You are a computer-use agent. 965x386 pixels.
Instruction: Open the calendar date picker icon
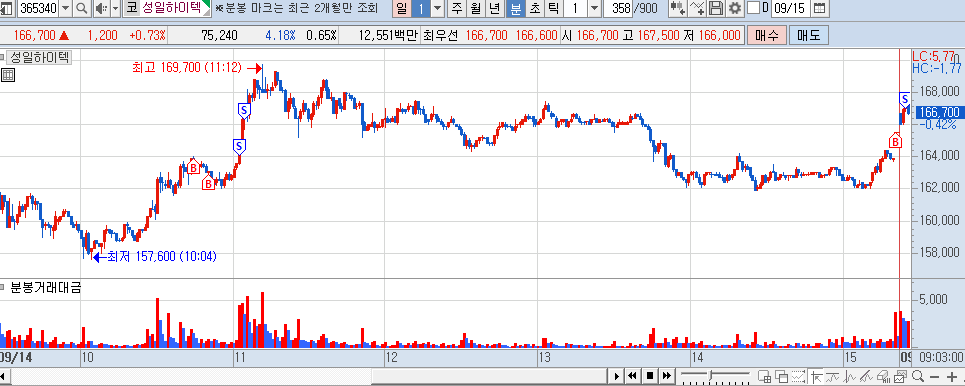coord(819,8)
